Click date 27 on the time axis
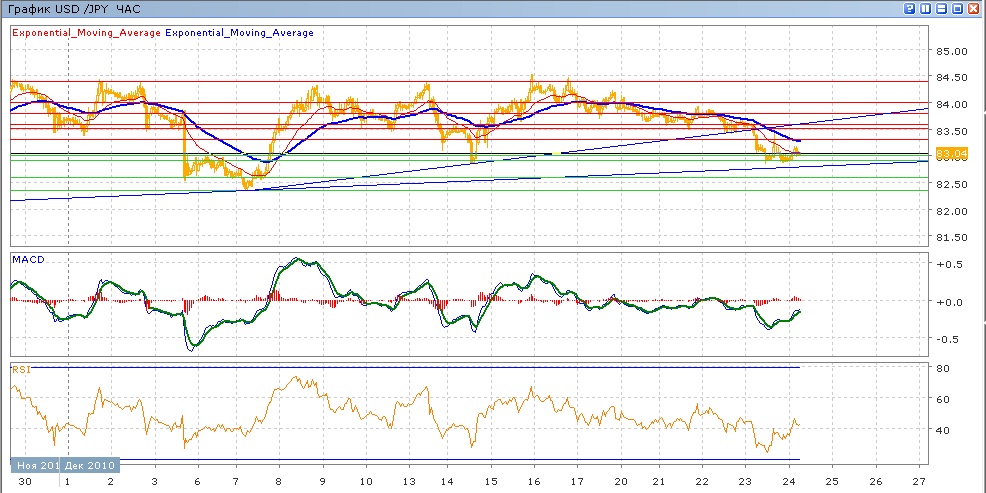The width and height of the screenshot is (986, 493). pos(918,482)
